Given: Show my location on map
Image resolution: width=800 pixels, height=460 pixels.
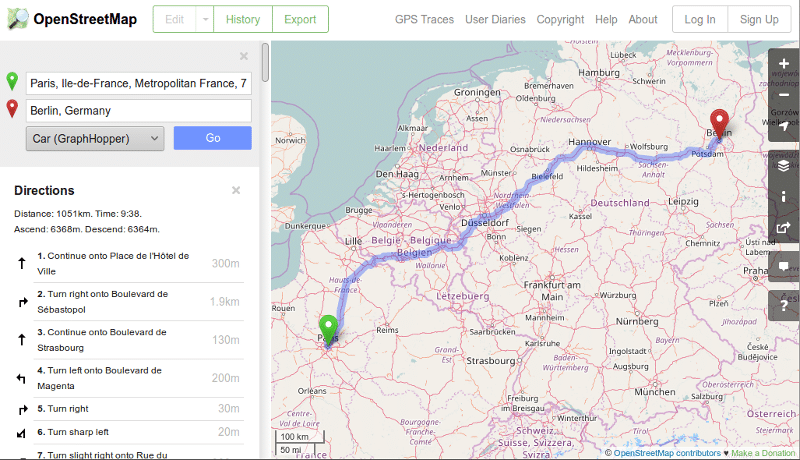Looking at the screenshot, I should [x=784, y=127].
